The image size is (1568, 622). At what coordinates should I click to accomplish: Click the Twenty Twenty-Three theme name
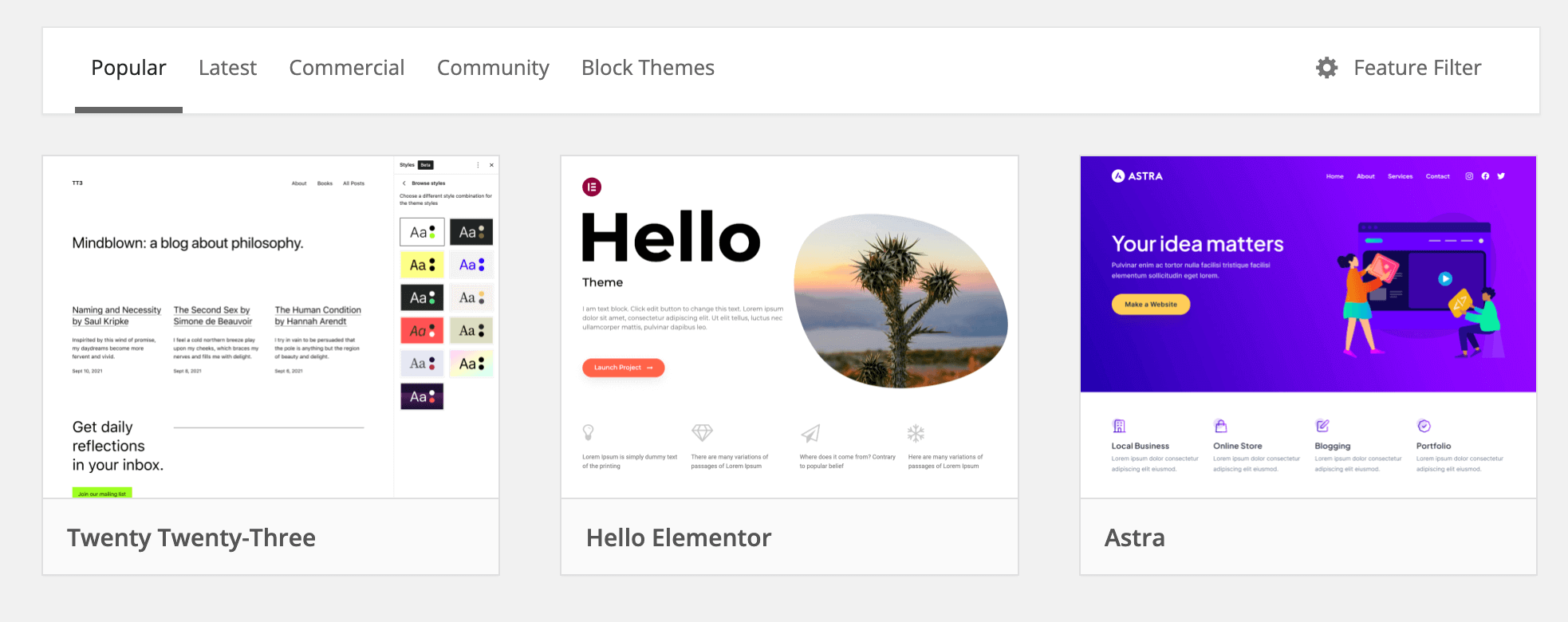point(191,537)
